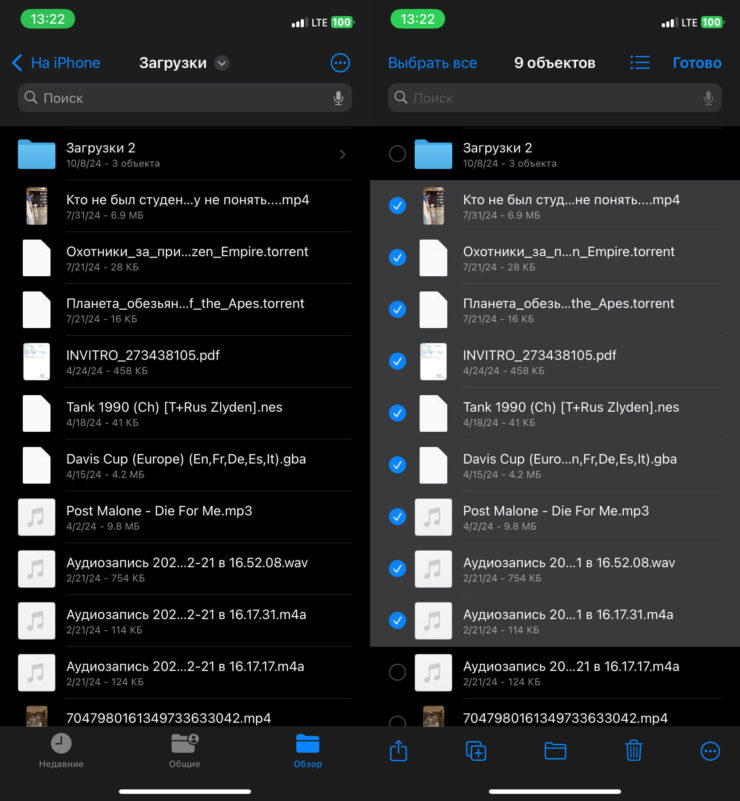Open Загрузки 2 folder via its chevron
Viewport: 740px width, 801px height.
tap(342, 154)
